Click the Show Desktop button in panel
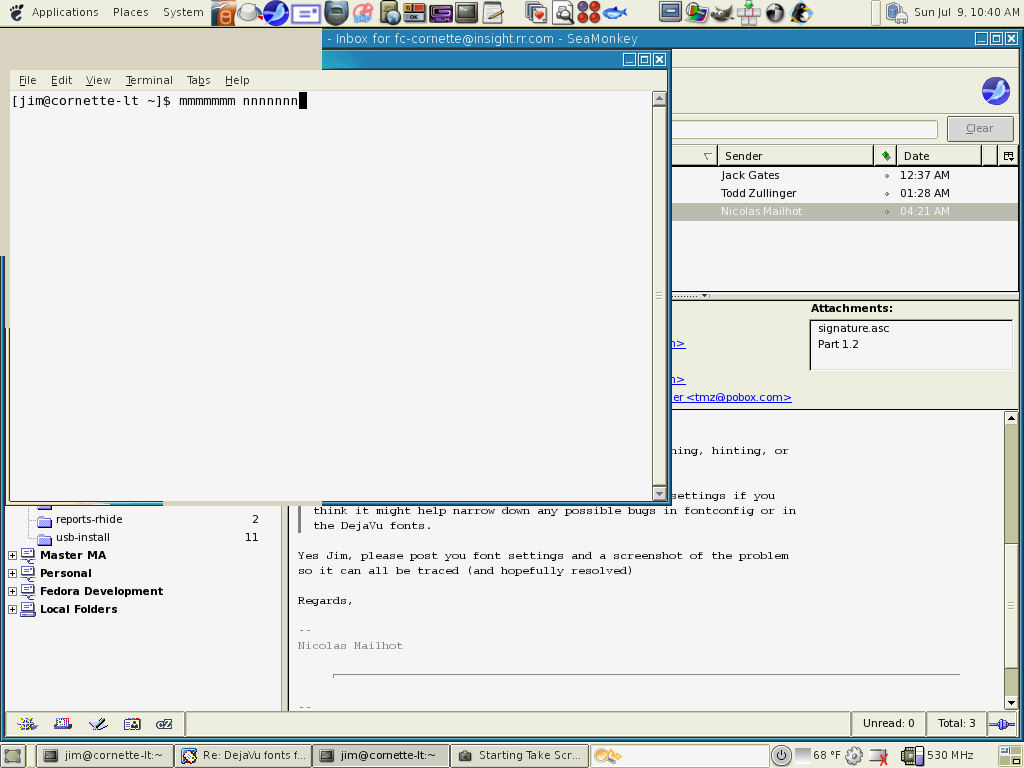Image resolution: width=1024 pixels, height=768 pixels. pos(13,755)
